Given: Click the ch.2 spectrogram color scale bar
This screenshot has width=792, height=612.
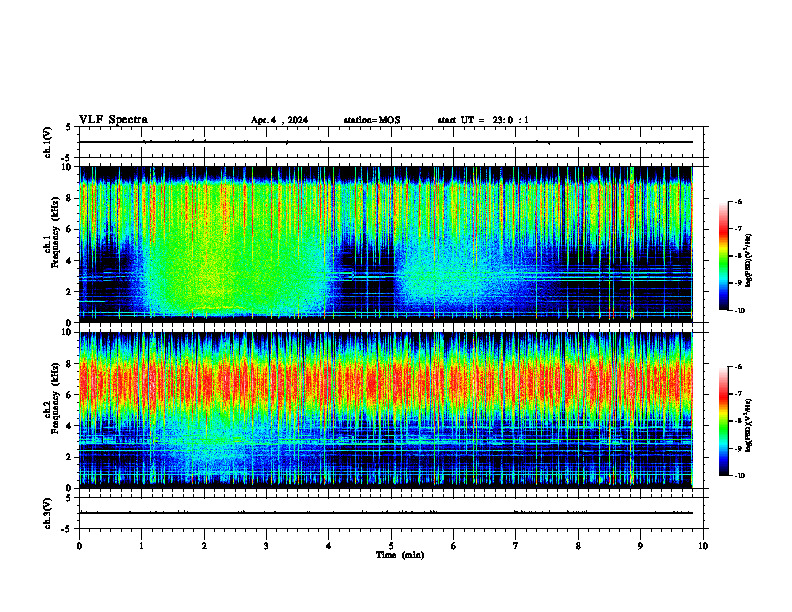Looking at the screenshot, I should coord(724,421).
